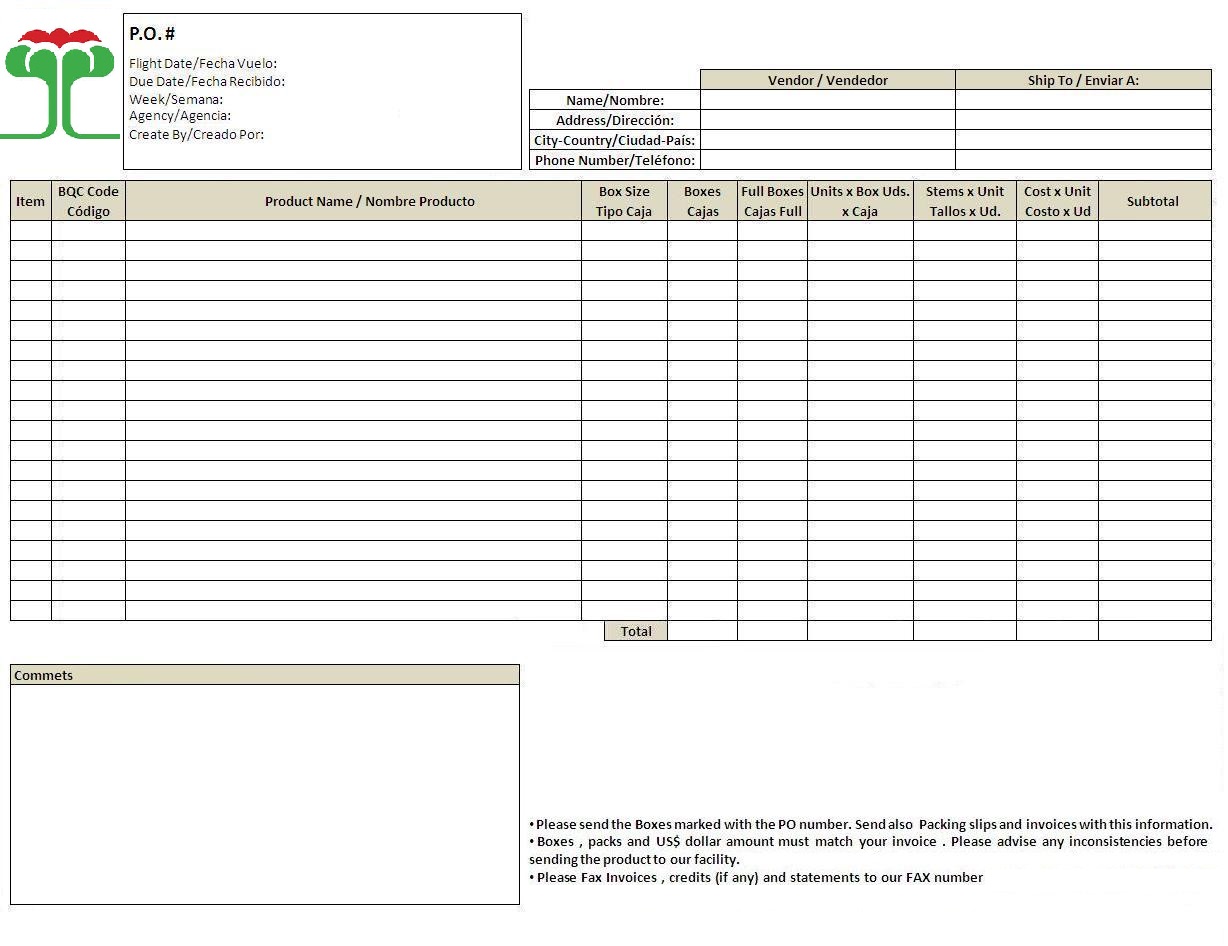The image size is (1228, 946).
Task: Click the Ship To cell for Phone Number
Action: tap(1083, 160)
